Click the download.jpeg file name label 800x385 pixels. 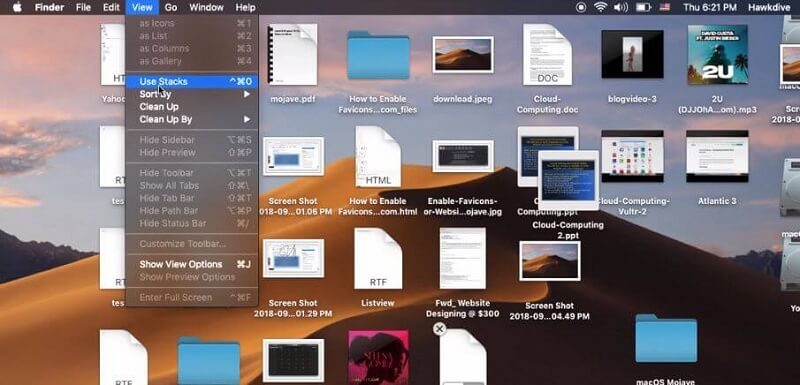tap(463, 99)
